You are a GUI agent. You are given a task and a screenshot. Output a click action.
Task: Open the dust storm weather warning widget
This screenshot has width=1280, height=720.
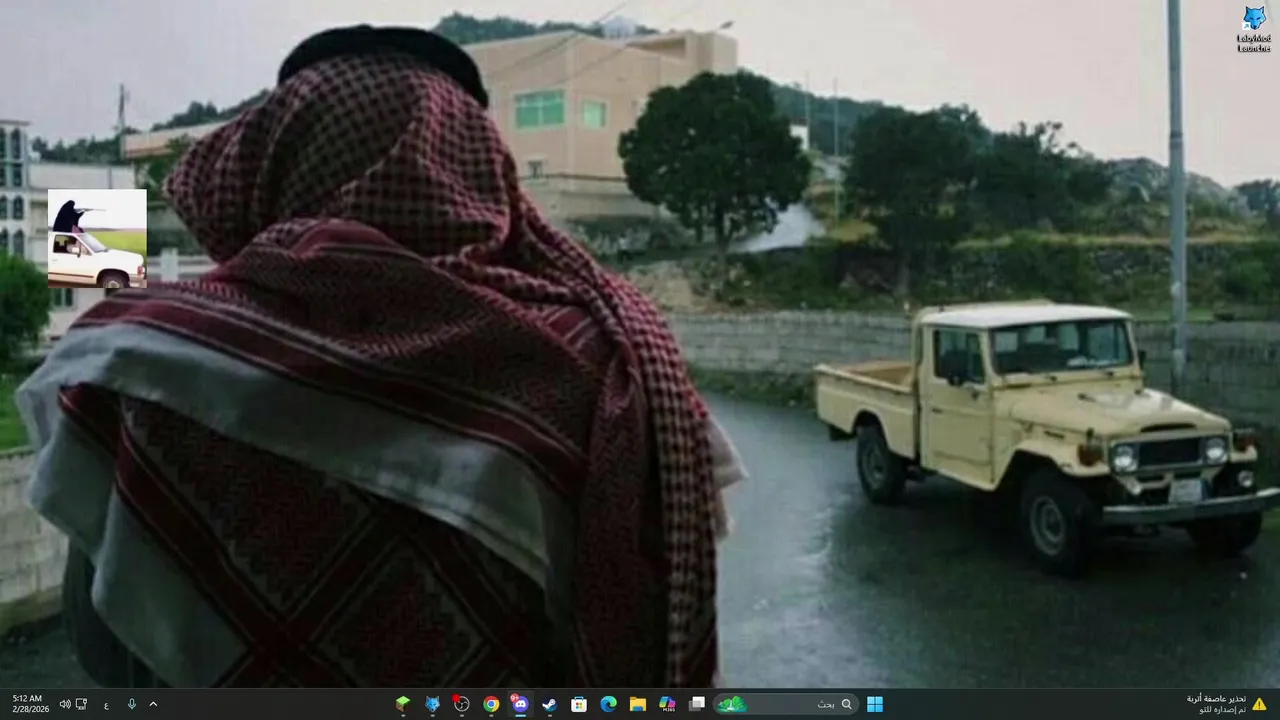(x=1224, y=704)
